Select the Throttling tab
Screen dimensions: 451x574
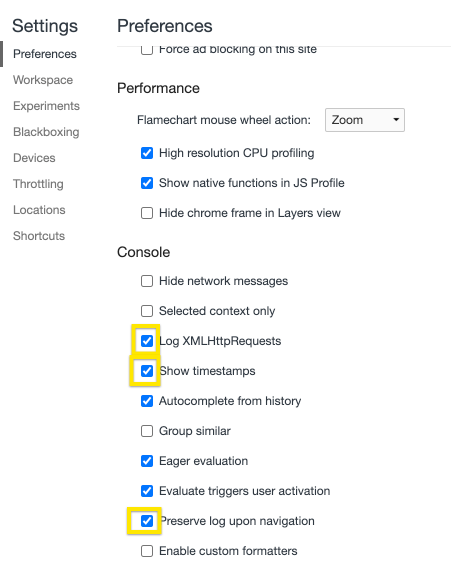(x=38, y=184)
